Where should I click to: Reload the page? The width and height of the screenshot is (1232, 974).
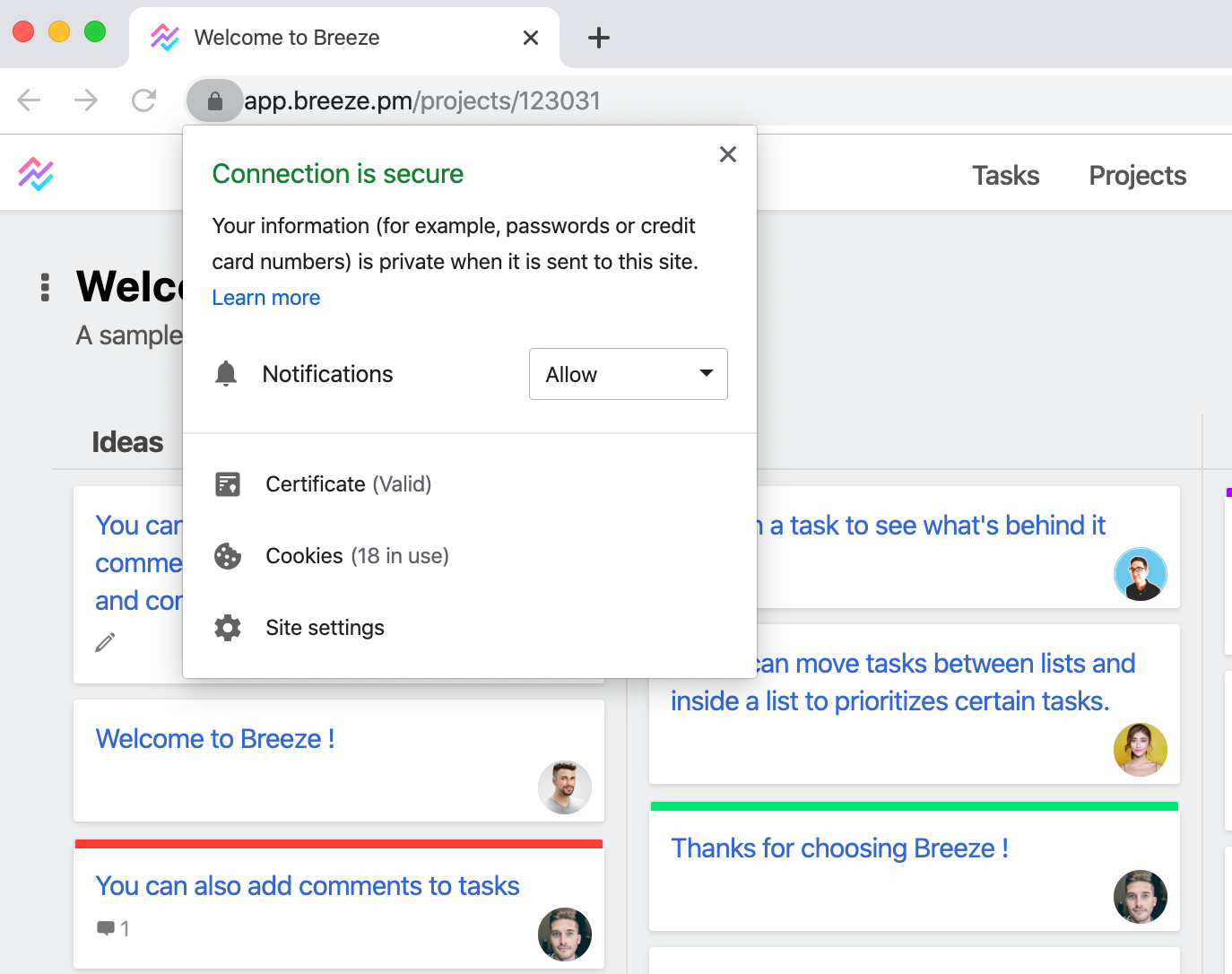143,100
